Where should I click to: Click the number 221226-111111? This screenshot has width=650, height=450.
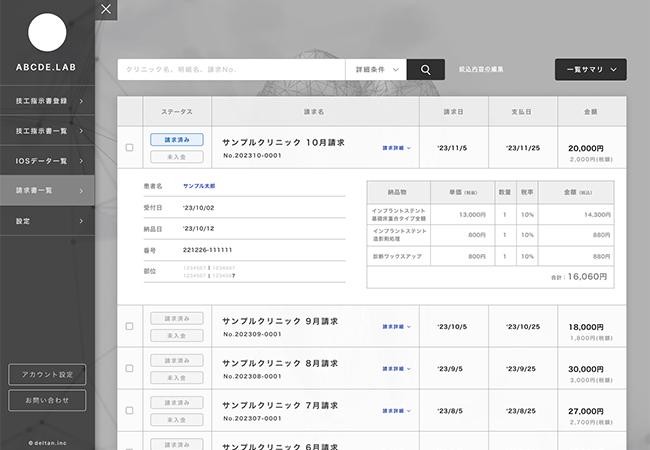pos(207,250)
